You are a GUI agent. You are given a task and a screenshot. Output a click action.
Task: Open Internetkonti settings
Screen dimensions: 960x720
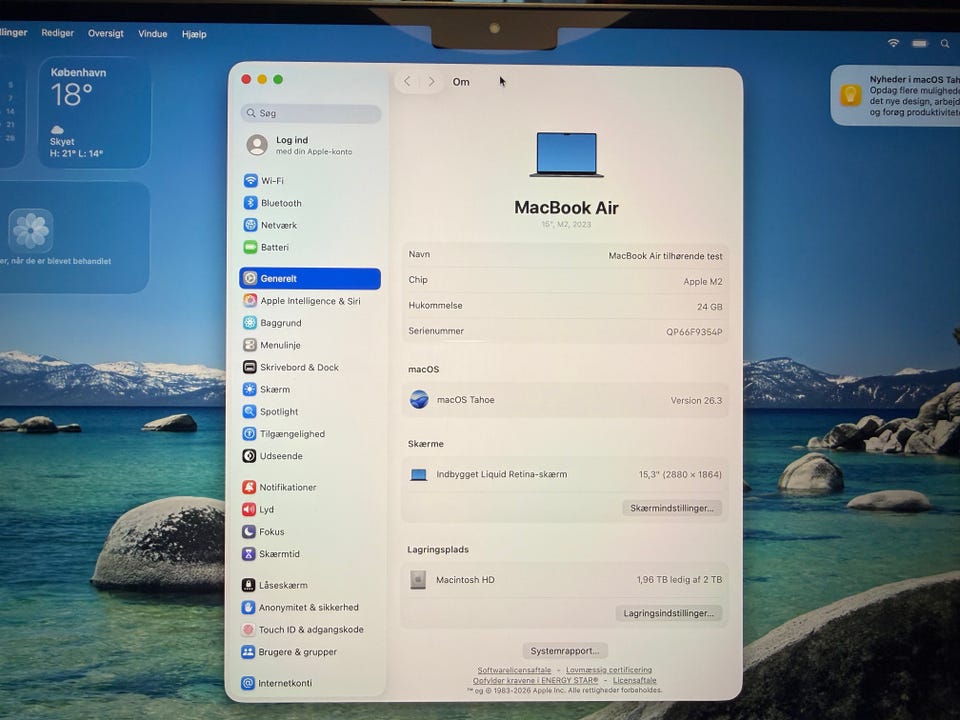coord(277,683)
